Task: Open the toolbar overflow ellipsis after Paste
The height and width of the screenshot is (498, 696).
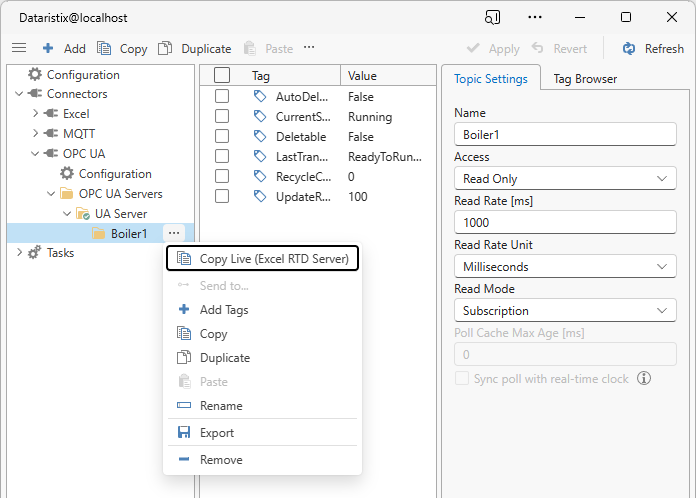Action: [309, 48]
